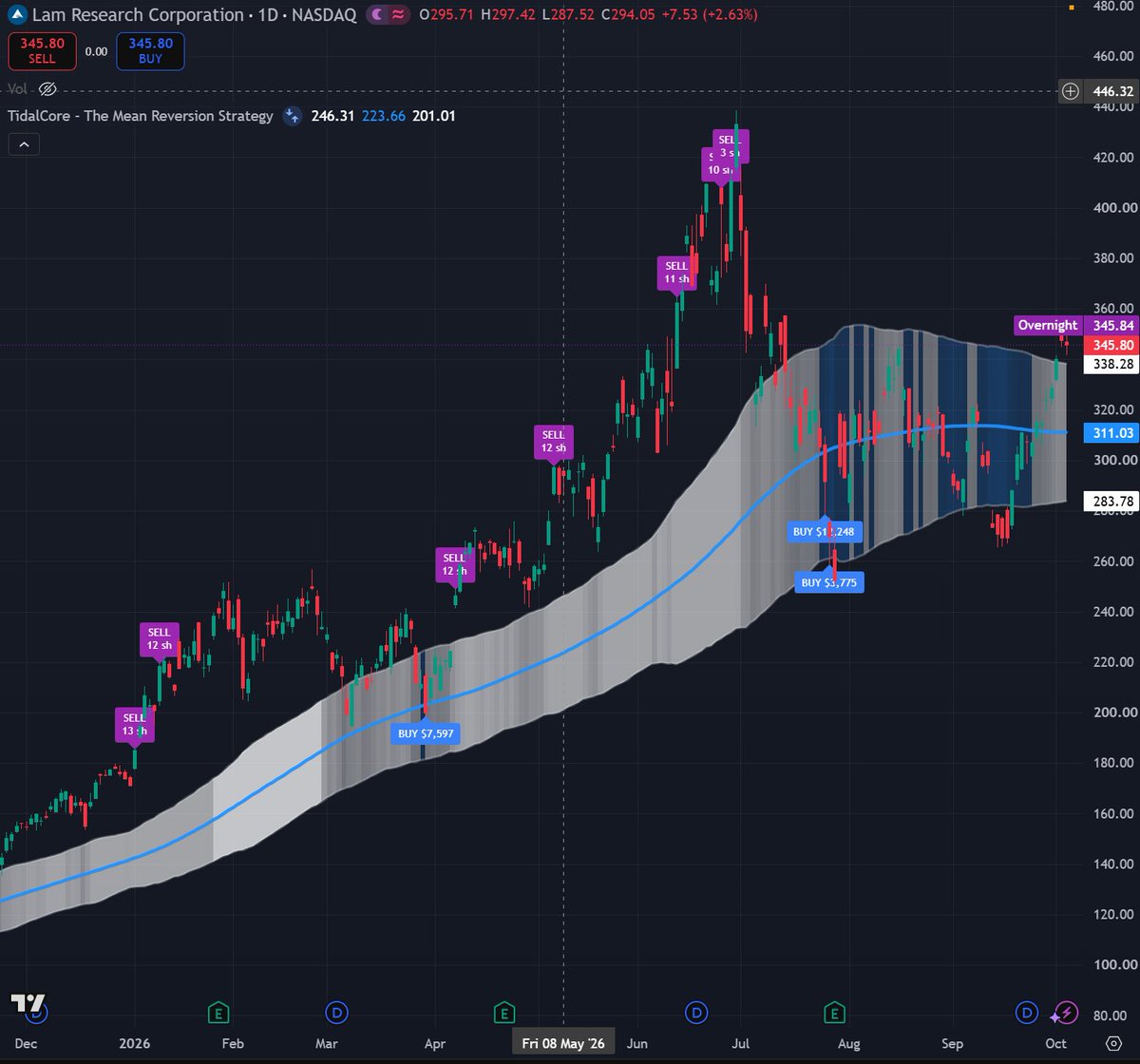Click the earnings E icon near late April

[504, 1013]
